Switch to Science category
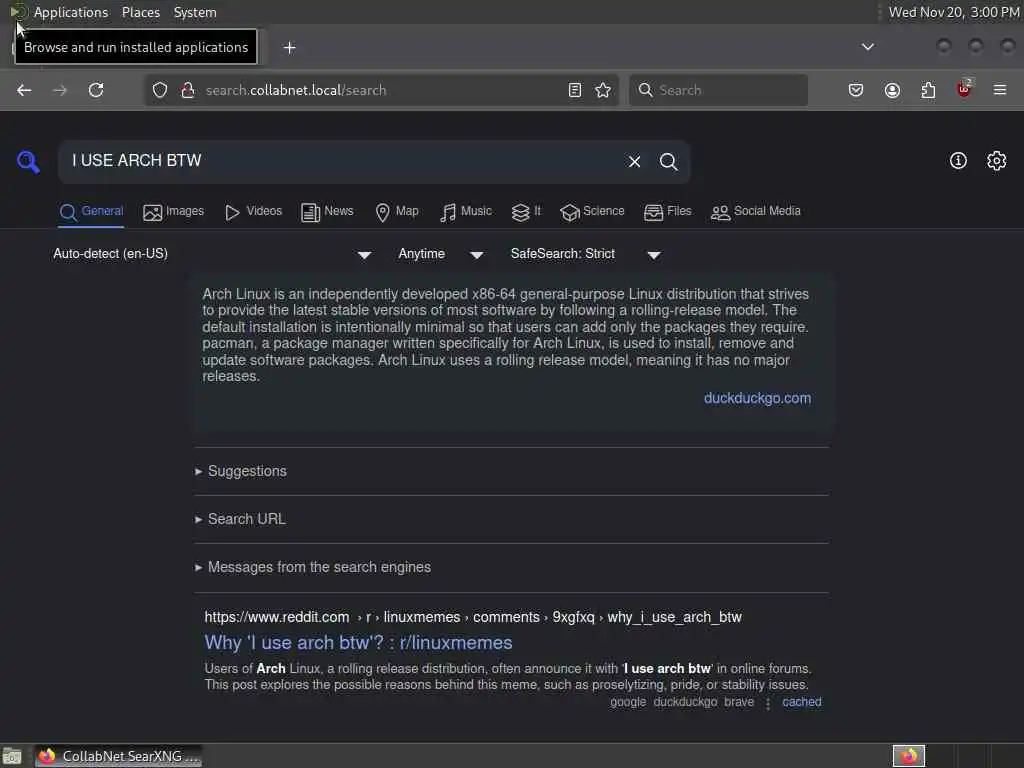 (592, 212)
